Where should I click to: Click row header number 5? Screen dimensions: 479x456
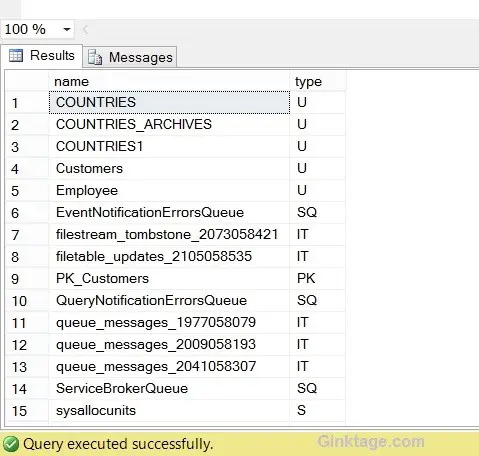click(x=27, y=191)
